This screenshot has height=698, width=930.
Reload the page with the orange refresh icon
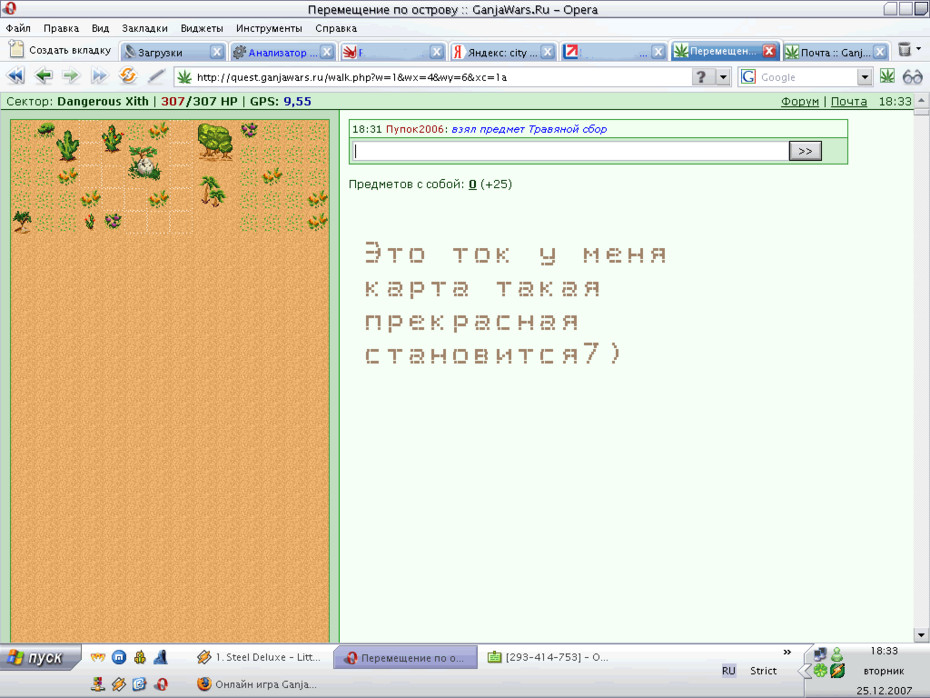(x=128, y=76)
